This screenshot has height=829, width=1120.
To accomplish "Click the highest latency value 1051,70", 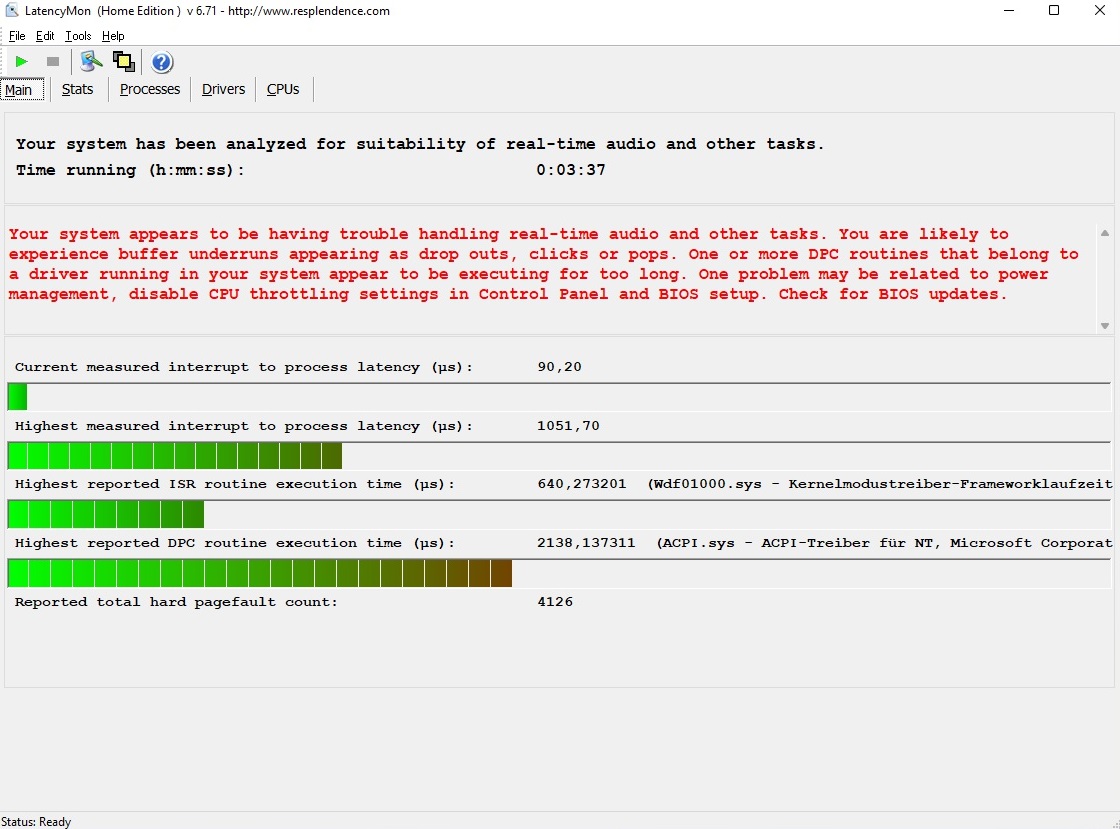I will [x=568, y=426].
